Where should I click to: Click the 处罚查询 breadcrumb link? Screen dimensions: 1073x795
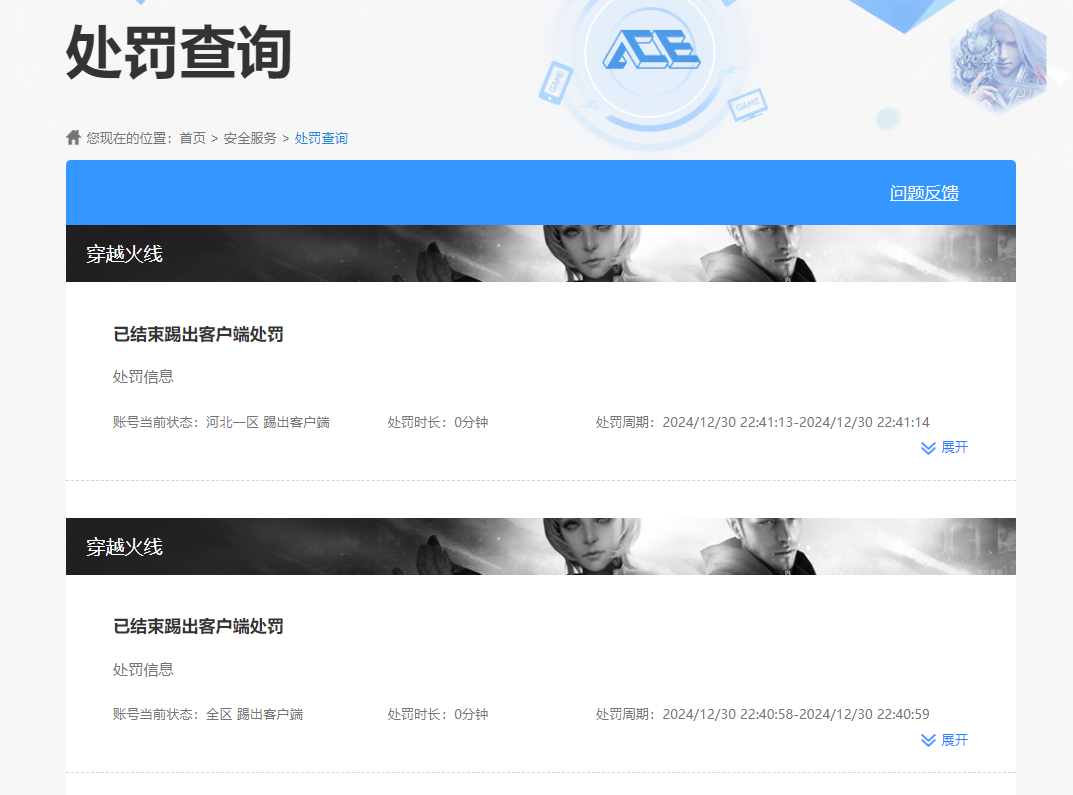click(x=321, y=138)
